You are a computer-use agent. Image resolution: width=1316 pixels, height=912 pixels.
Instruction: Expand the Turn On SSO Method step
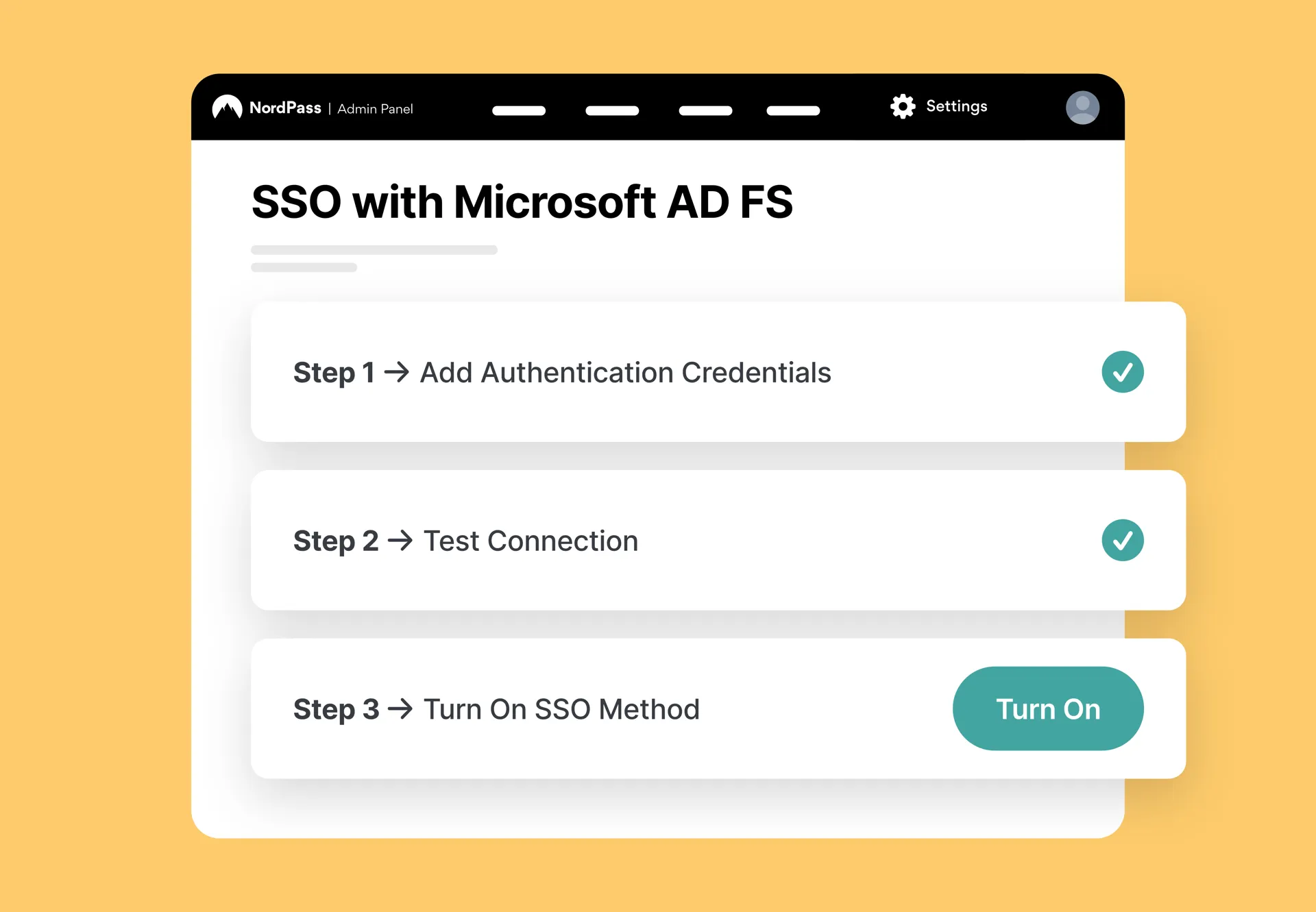pyautogui.click(x=561, y=709)
